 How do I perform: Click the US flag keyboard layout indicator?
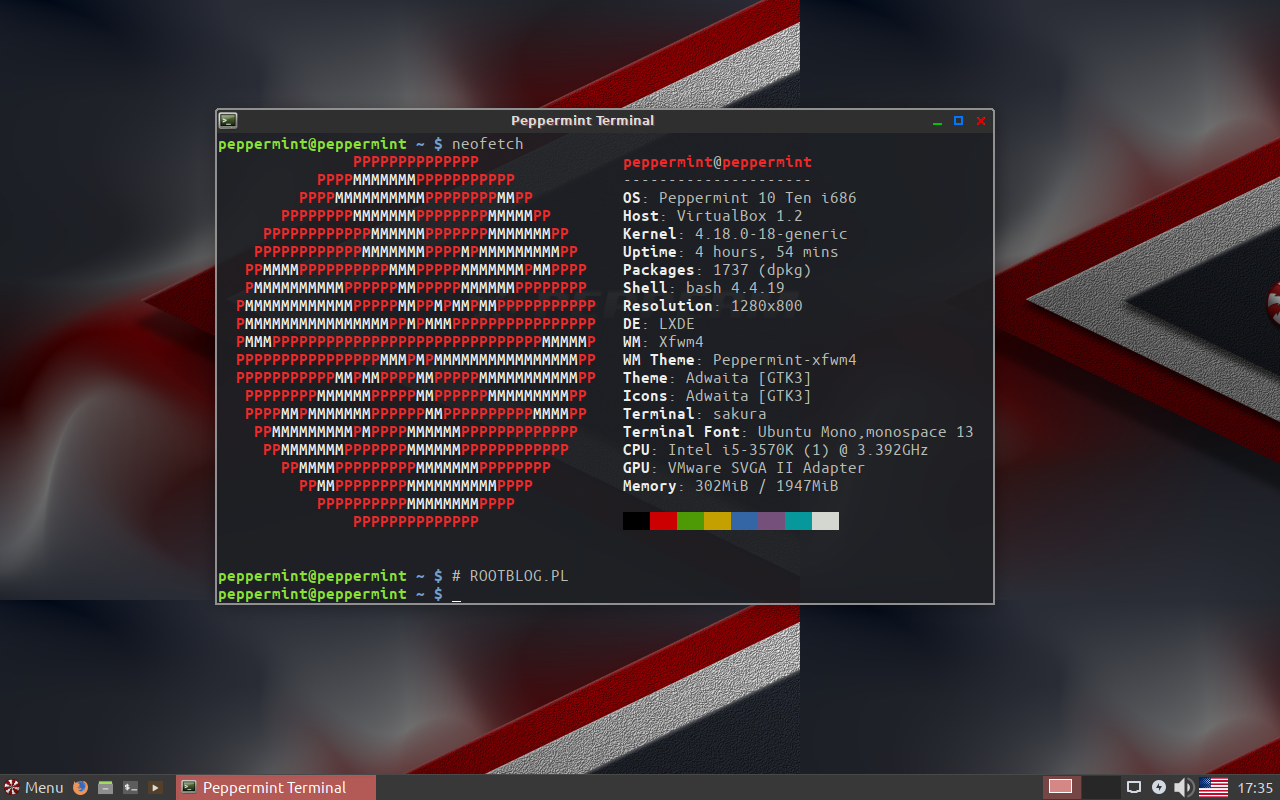tap(1213, 788)
